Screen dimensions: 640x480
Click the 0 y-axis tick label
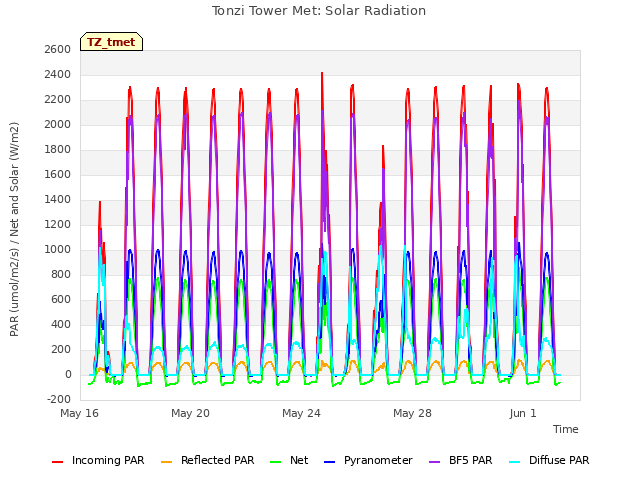tap(68, 375)
